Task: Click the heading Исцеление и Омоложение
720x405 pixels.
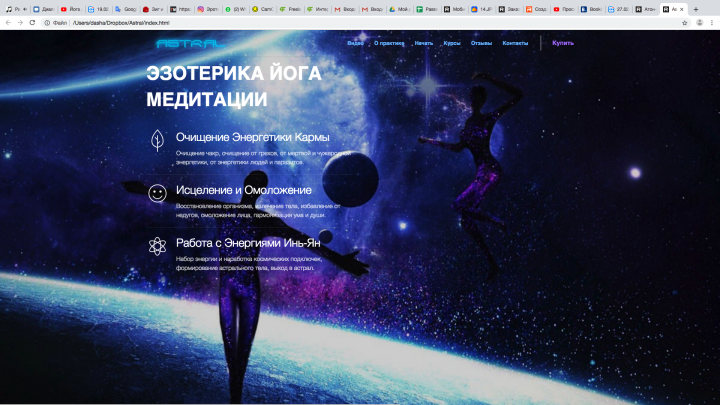Action: point(244,190)
